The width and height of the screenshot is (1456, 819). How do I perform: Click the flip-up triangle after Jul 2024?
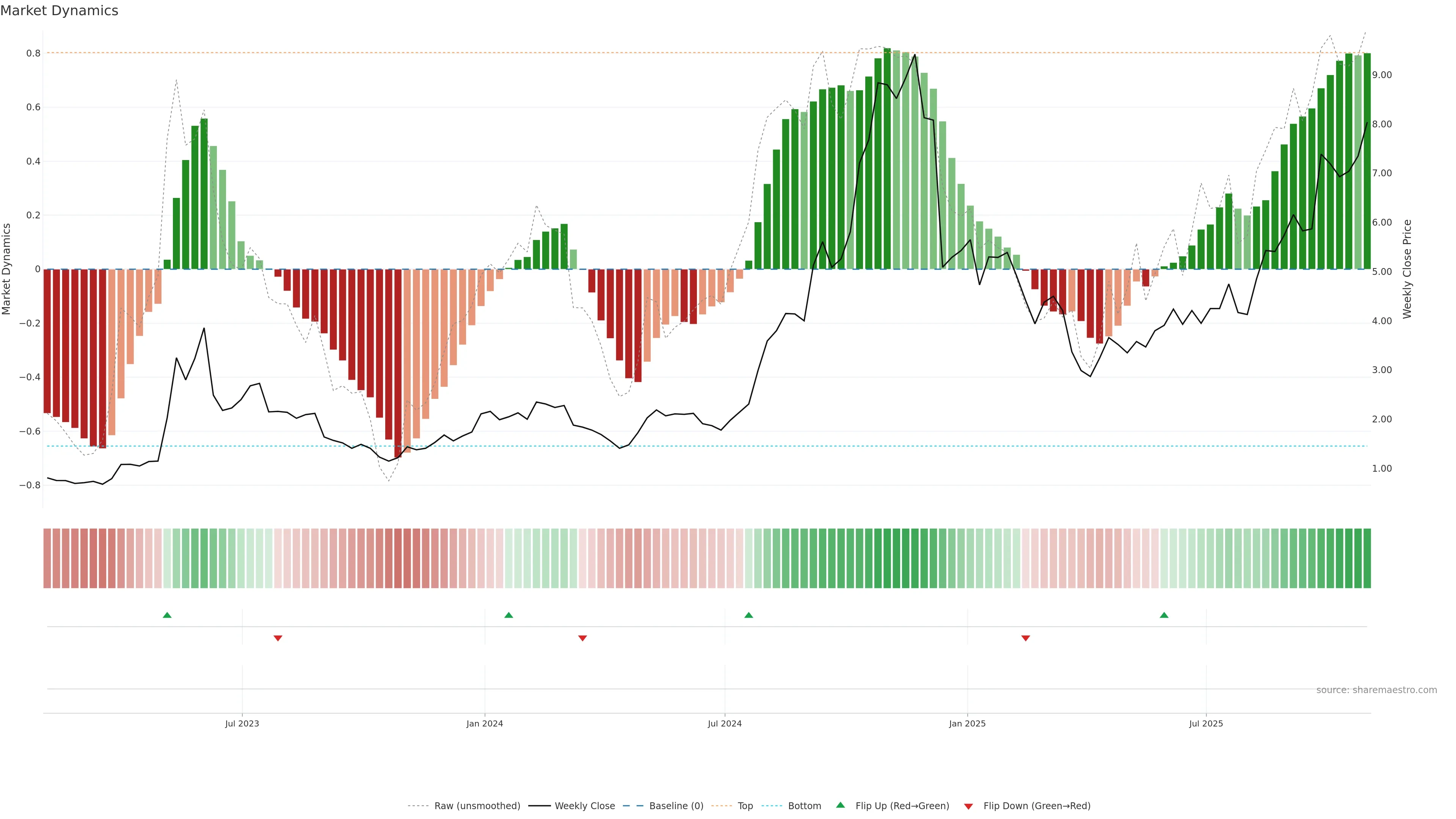748,615
